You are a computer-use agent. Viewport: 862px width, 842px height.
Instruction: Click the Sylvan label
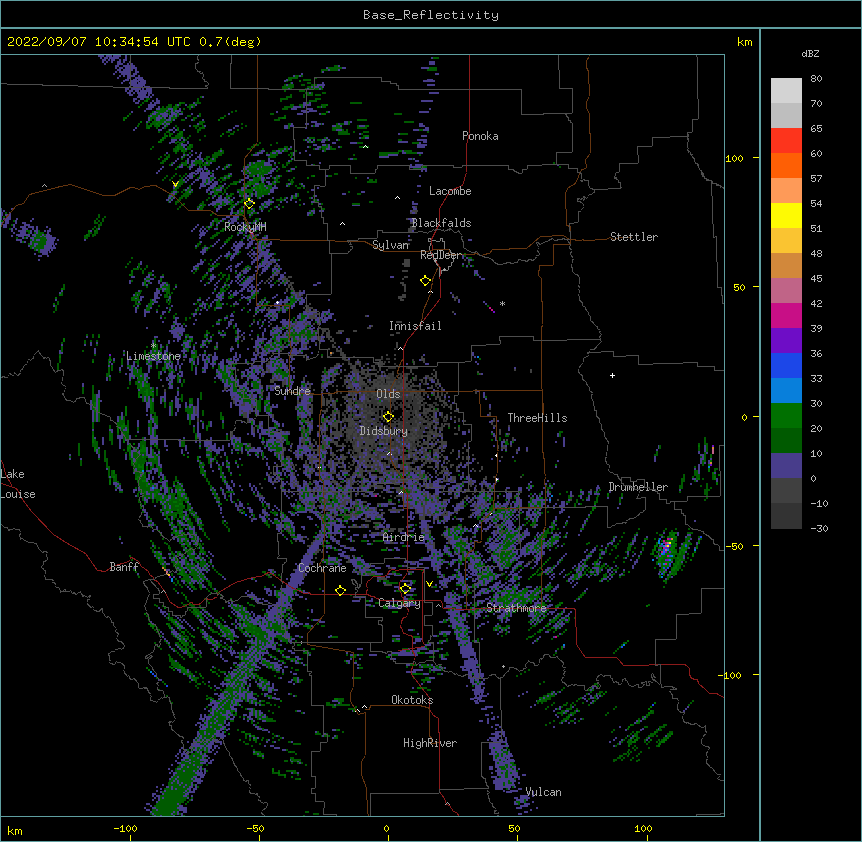(390, 245)
